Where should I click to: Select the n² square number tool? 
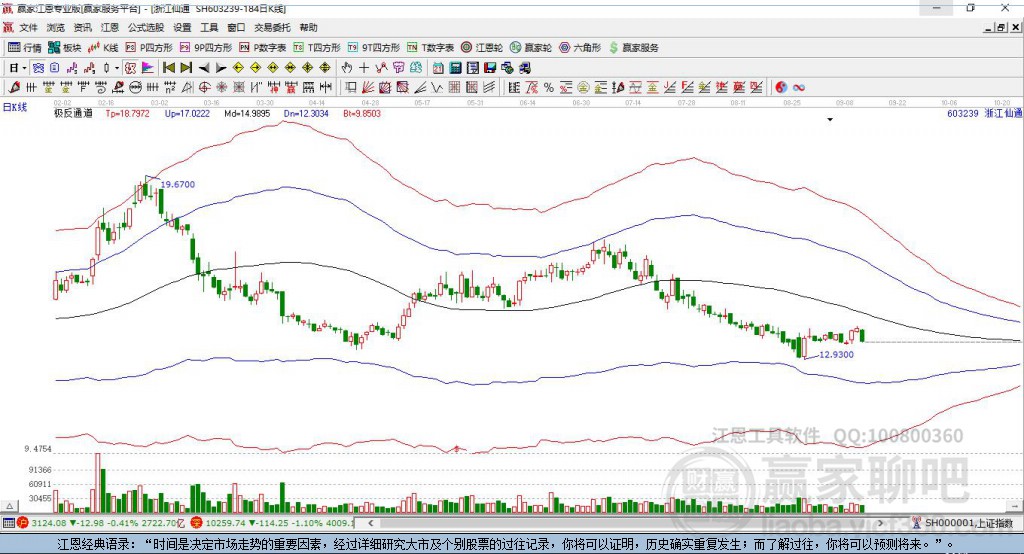170,87
